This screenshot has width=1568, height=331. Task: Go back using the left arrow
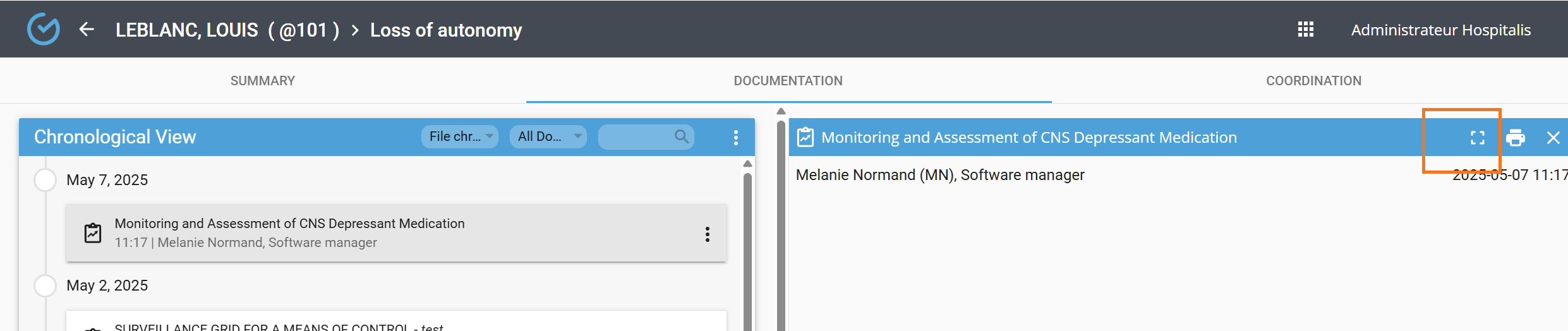[87, 29]
